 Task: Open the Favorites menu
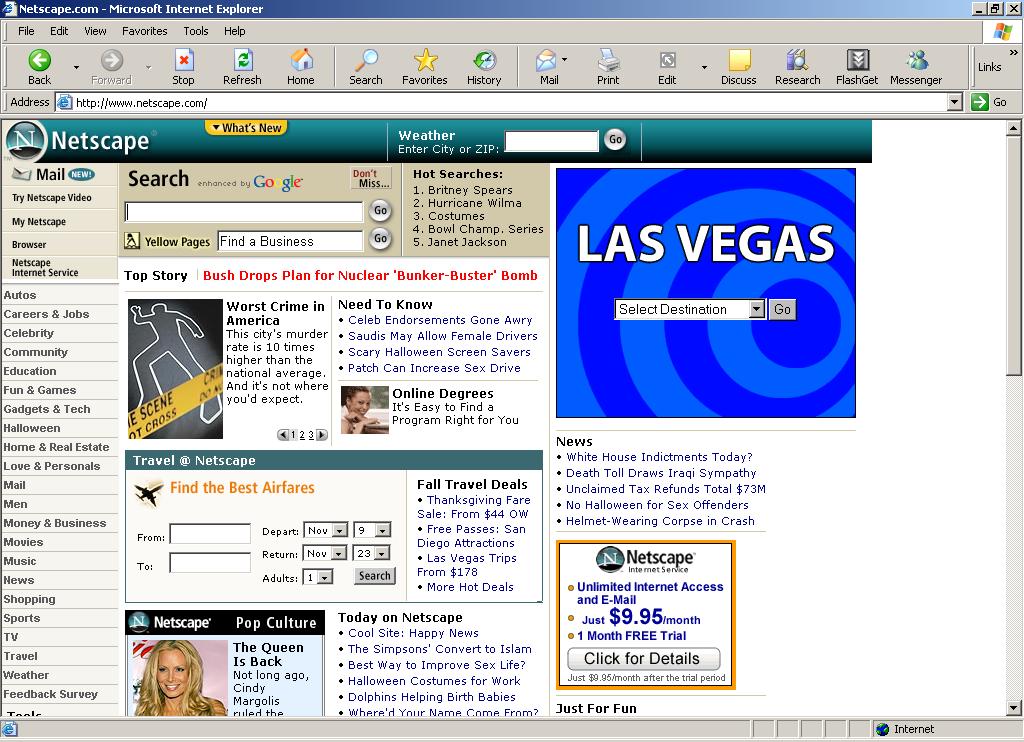click(x=145, y=31)
